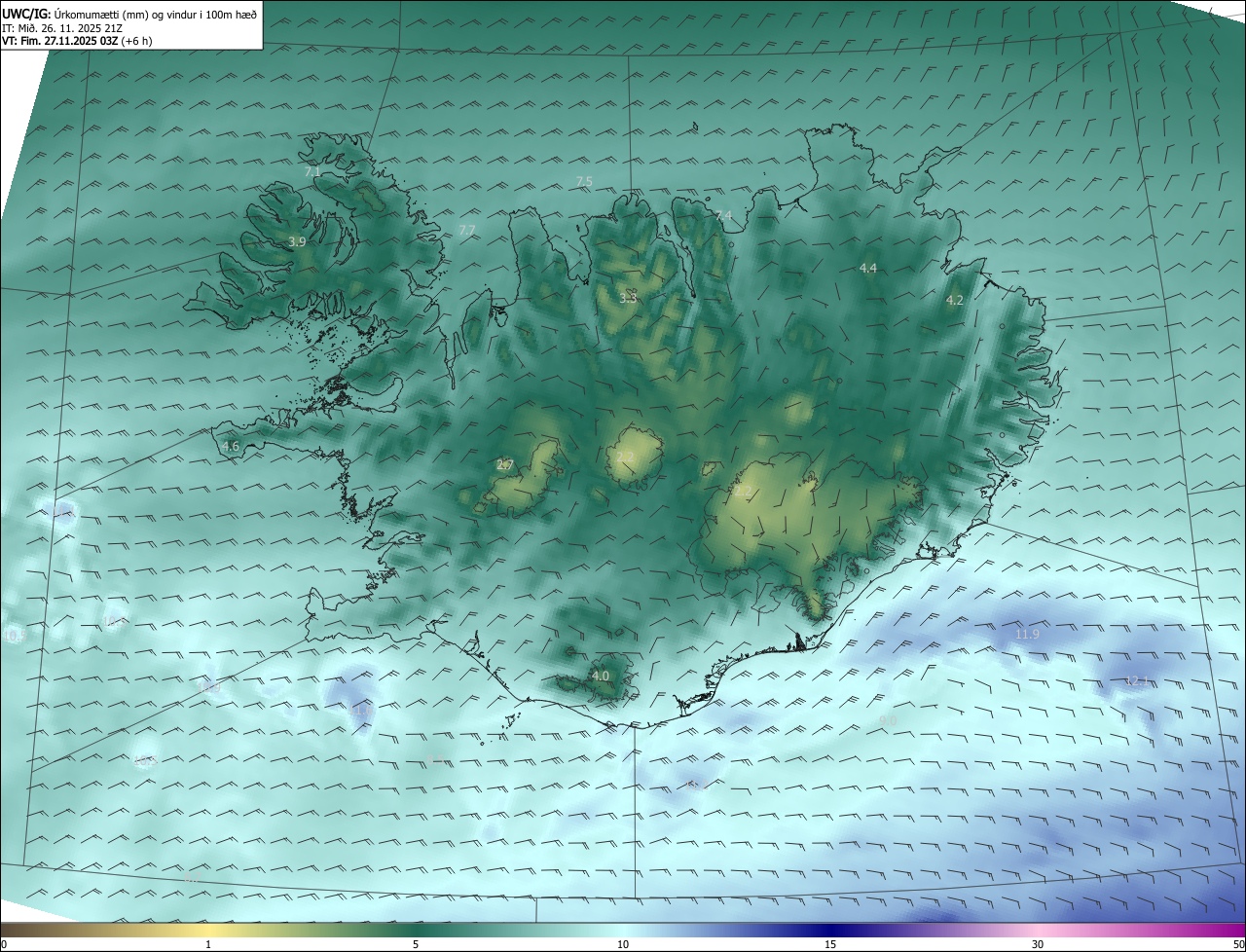Viewport: 1246px width, 952px height.
Task: Click the map value label '12.1'
Action: point(1137,681)
